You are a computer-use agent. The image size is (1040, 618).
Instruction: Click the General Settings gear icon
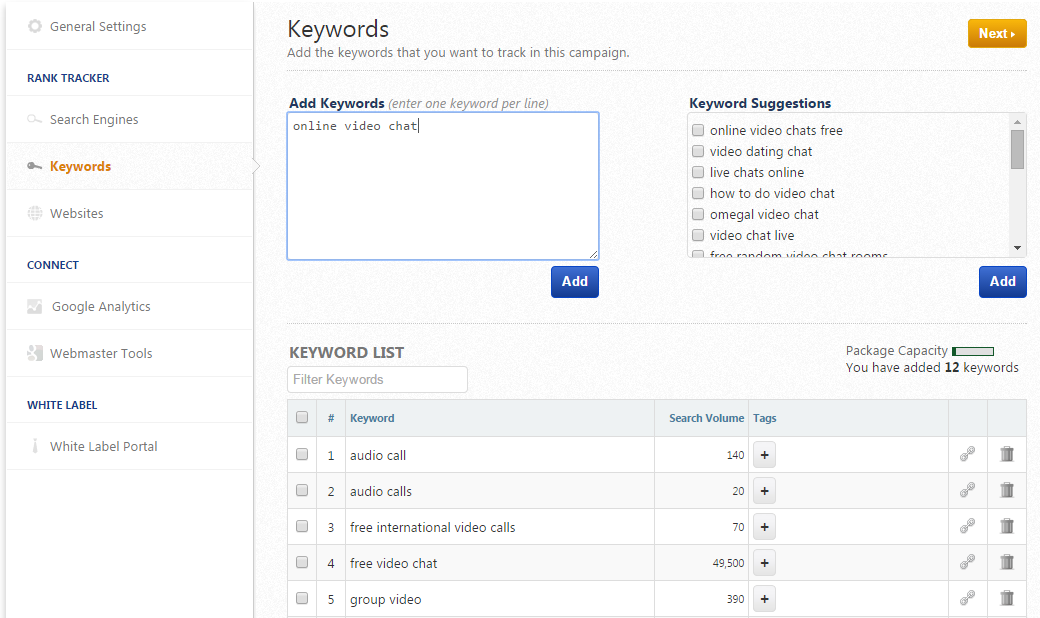[x=35, y=26]
